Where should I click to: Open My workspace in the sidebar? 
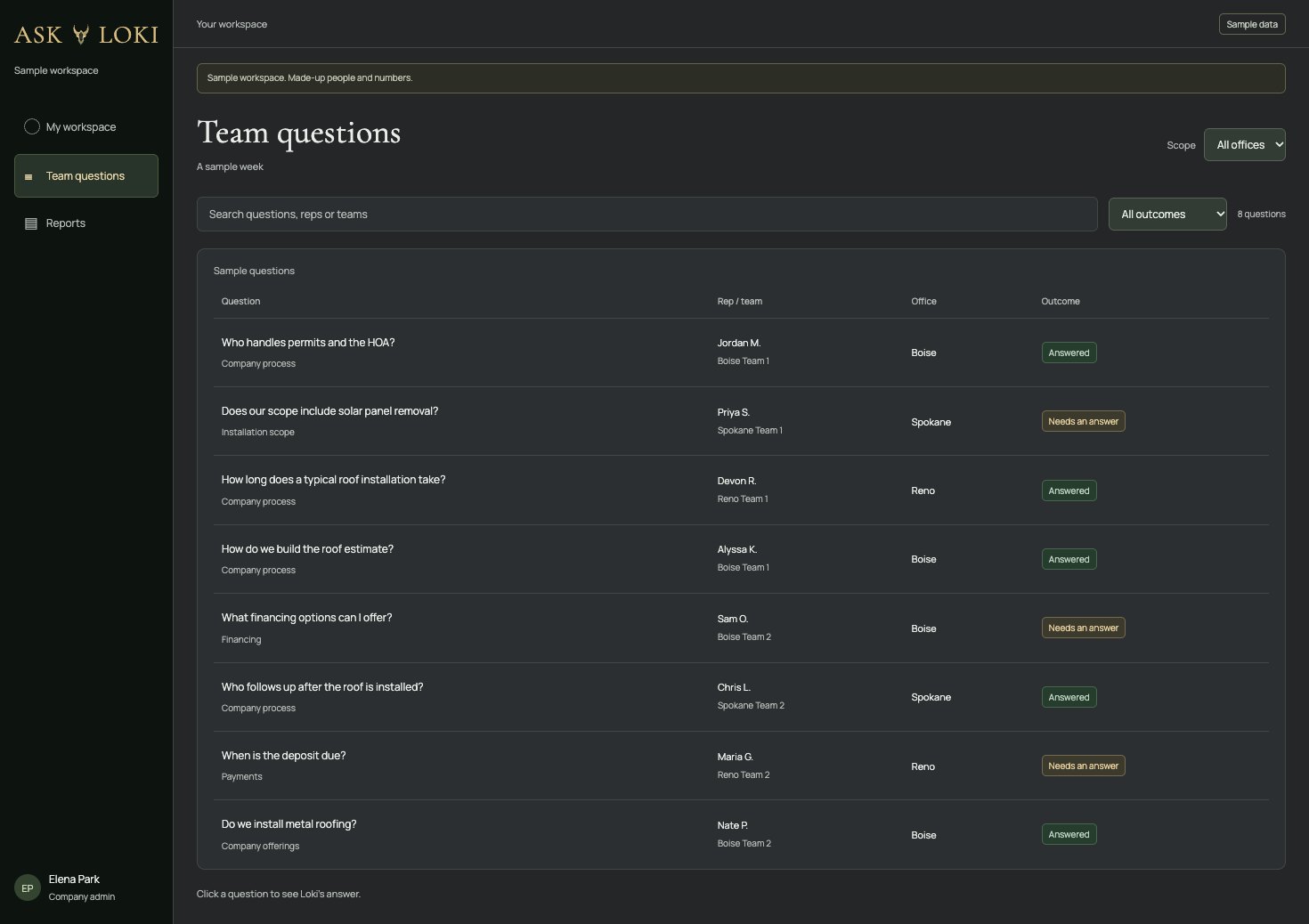coord(86,126)
